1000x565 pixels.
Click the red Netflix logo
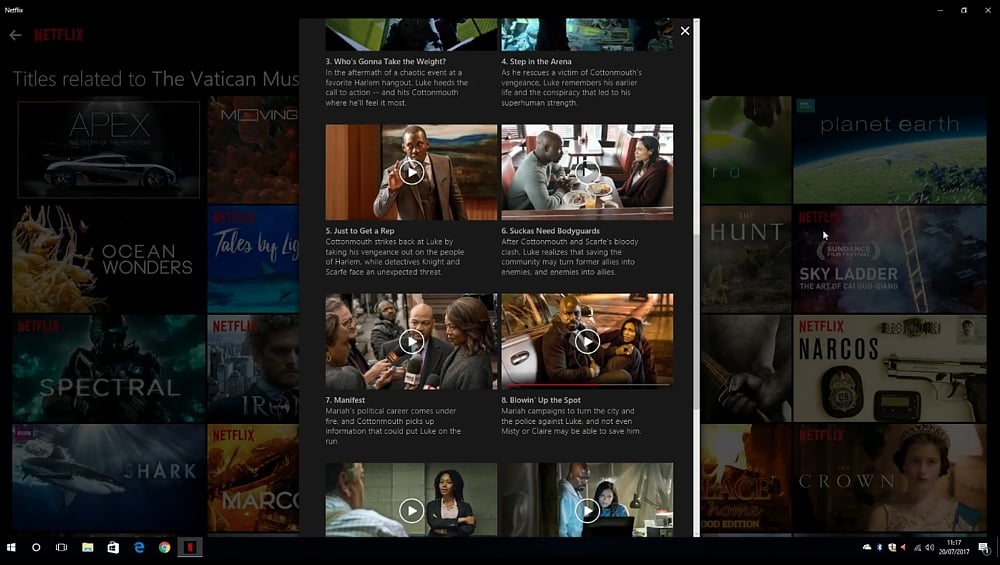point(59,35)
